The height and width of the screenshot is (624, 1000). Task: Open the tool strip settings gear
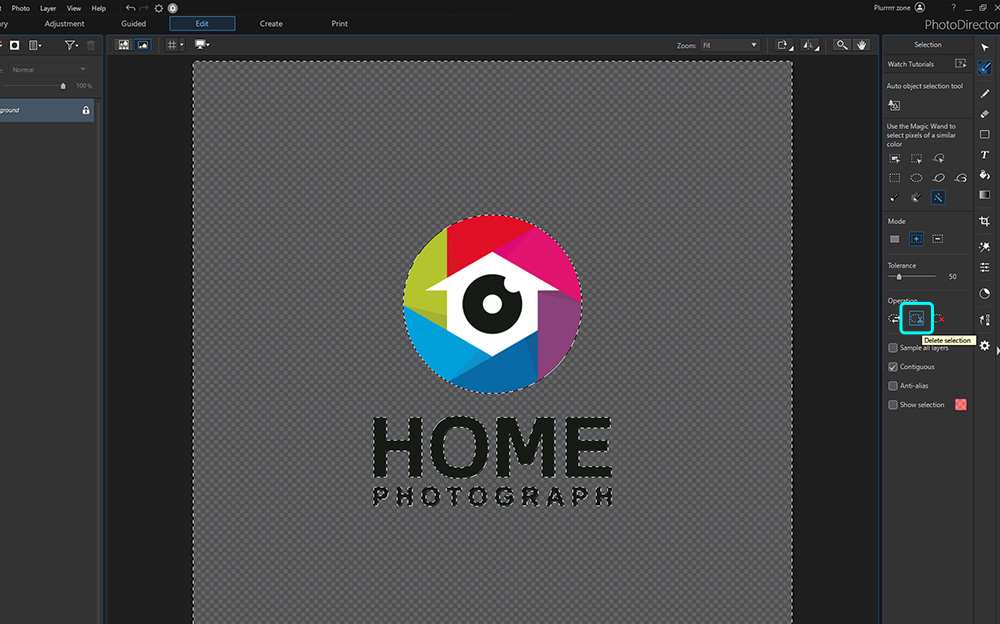(x=985, y=346)
